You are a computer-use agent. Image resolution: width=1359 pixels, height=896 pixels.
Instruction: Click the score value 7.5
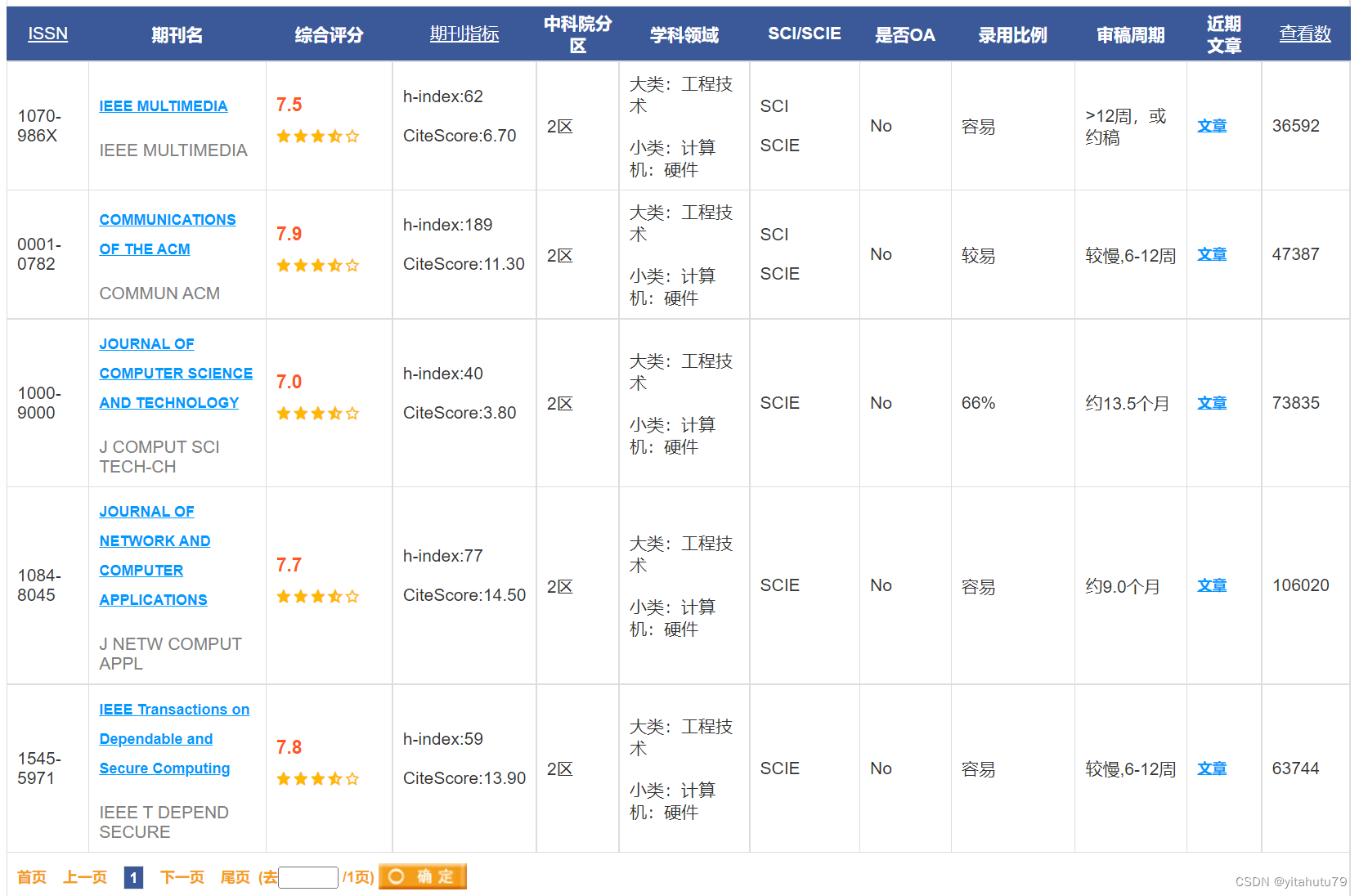tap(289, 105)
